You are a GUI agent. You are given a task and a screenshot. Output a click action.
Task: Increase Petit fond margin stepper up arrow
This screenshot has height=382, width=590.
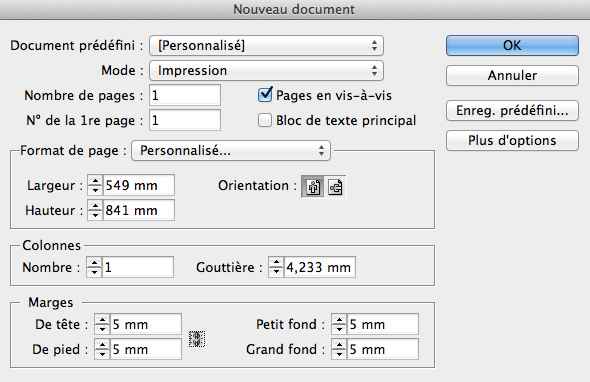click(x=339, y=320)
